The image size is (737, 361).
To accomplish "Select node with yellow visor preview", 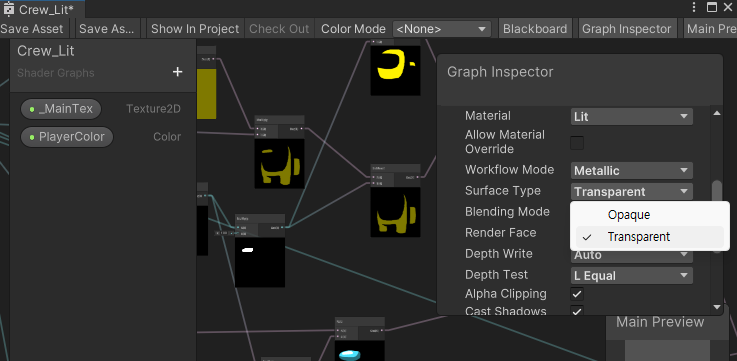I will [x=395, y=67].
